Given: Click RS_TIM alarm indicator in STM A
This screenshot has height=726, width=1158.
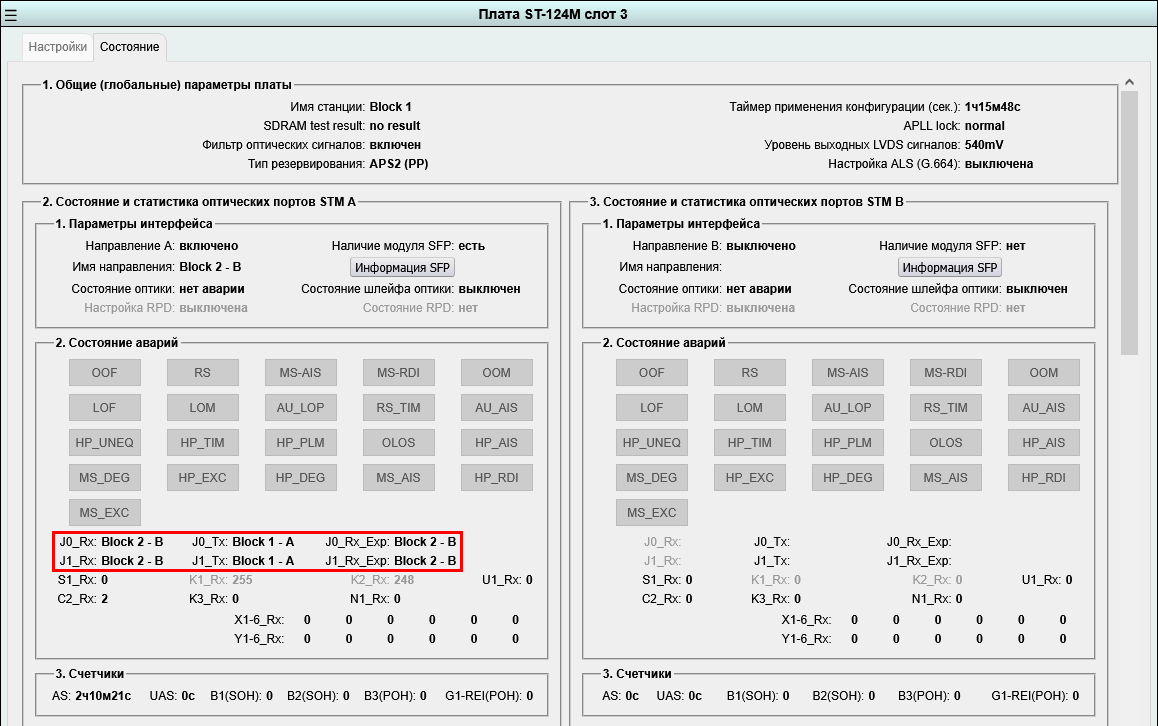Looking at the screenshot, I should point(399,408).
